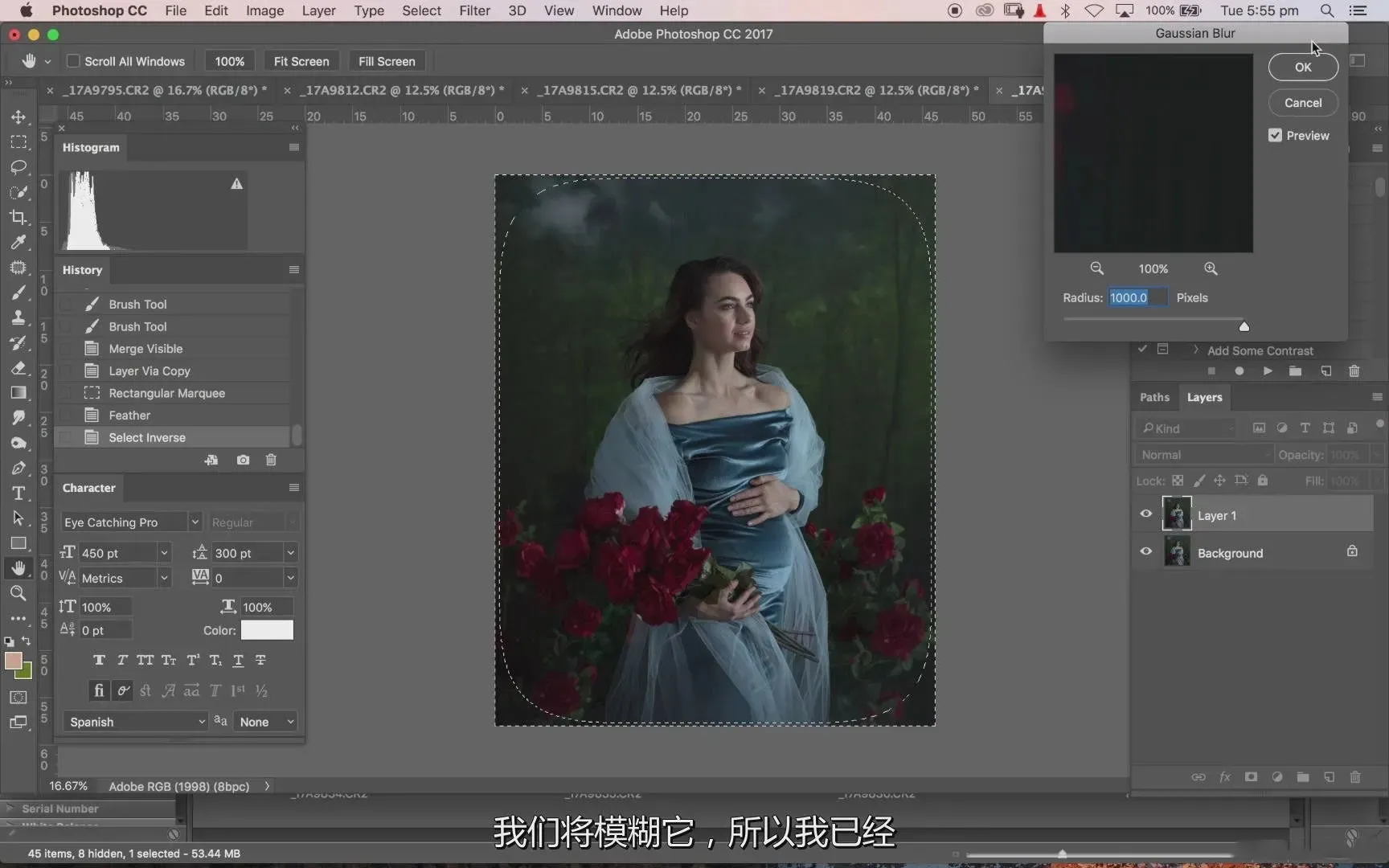Create new document from current state

[x=211, y=460]
